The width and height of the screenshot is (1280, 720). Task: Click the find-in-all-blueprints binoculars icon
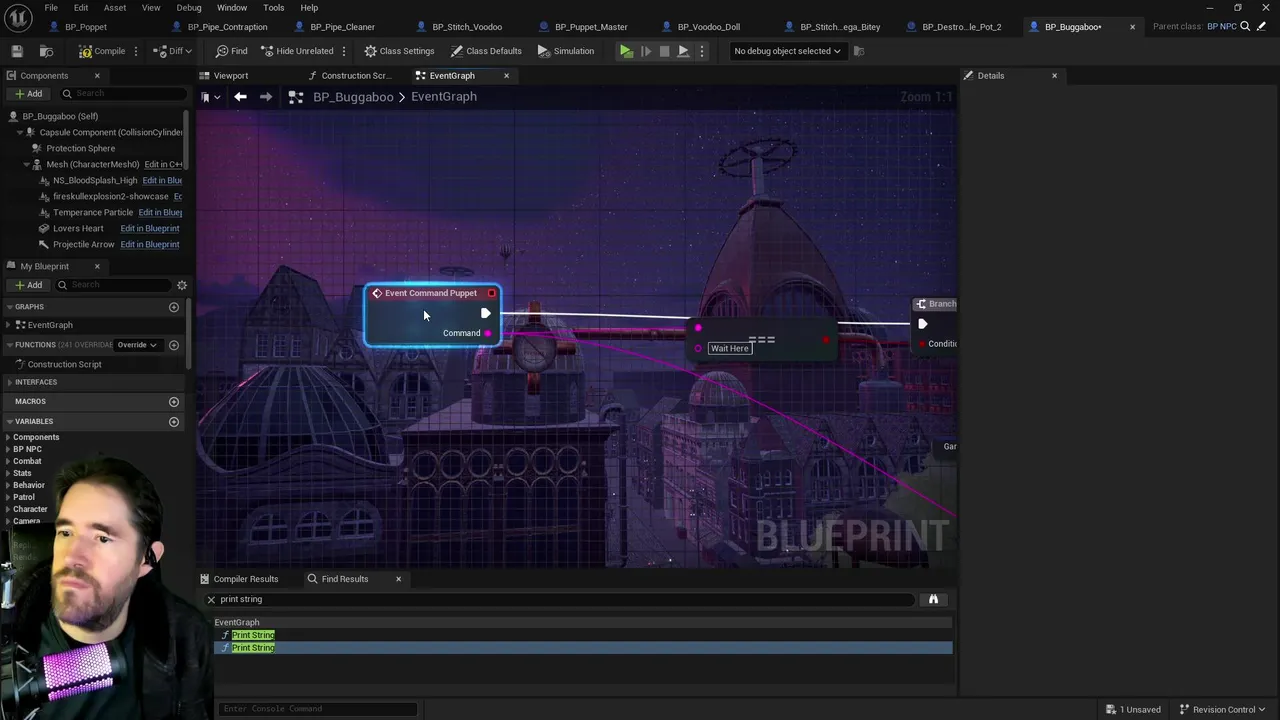click(x=933, y=599)
